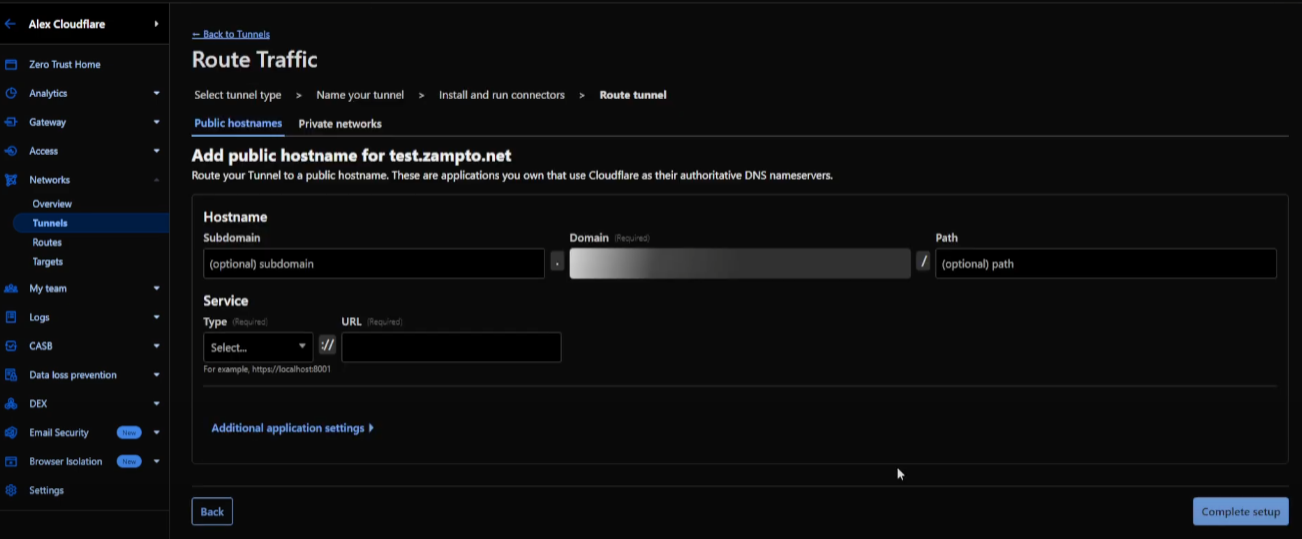
Task: Go to Zero Trust Home
Action: pyautogui.click(x=64, y=64)
